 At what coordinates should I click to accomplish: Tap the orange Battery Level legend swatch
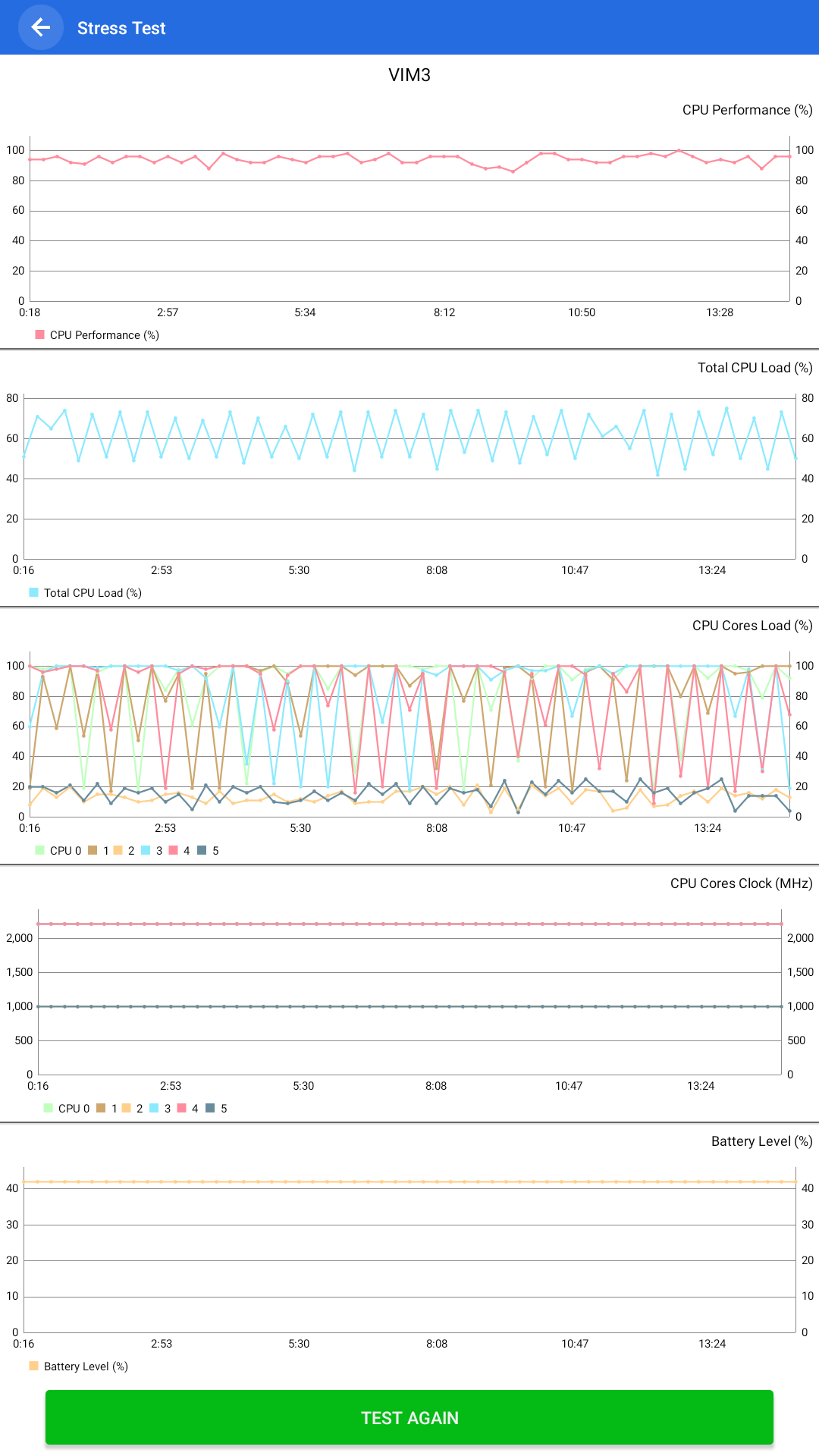pos(34,1366)
